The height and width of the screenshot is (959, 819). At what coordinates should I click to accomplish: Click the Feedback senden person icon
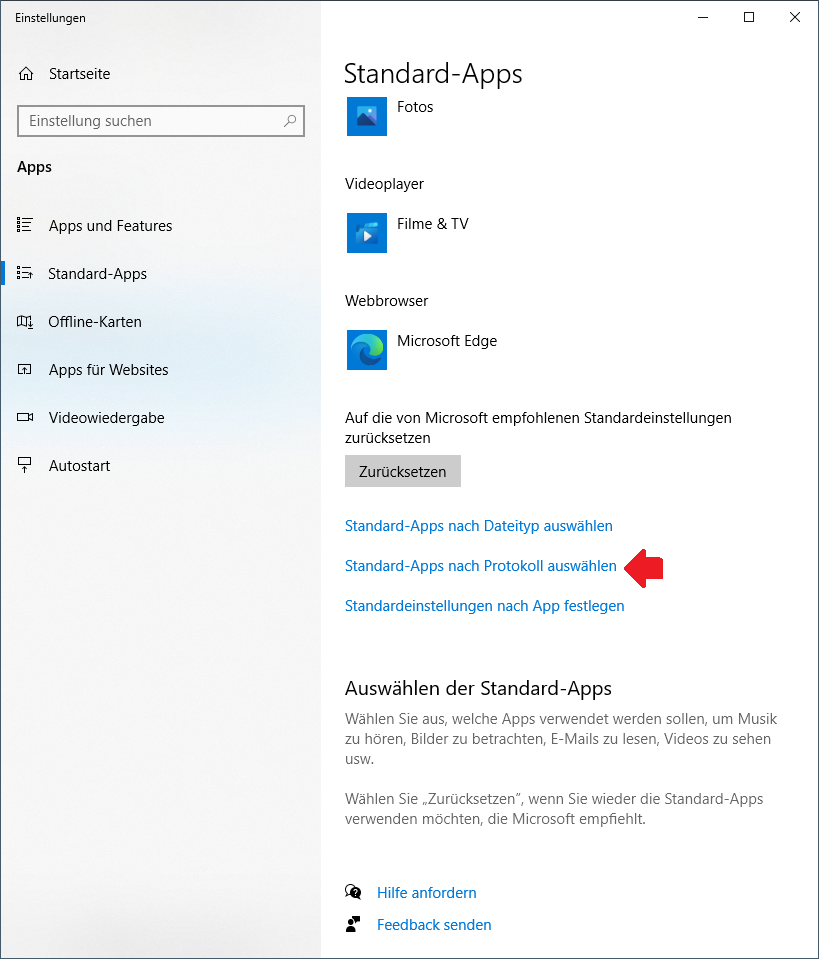pyautogui.click(x=352, y=925)
